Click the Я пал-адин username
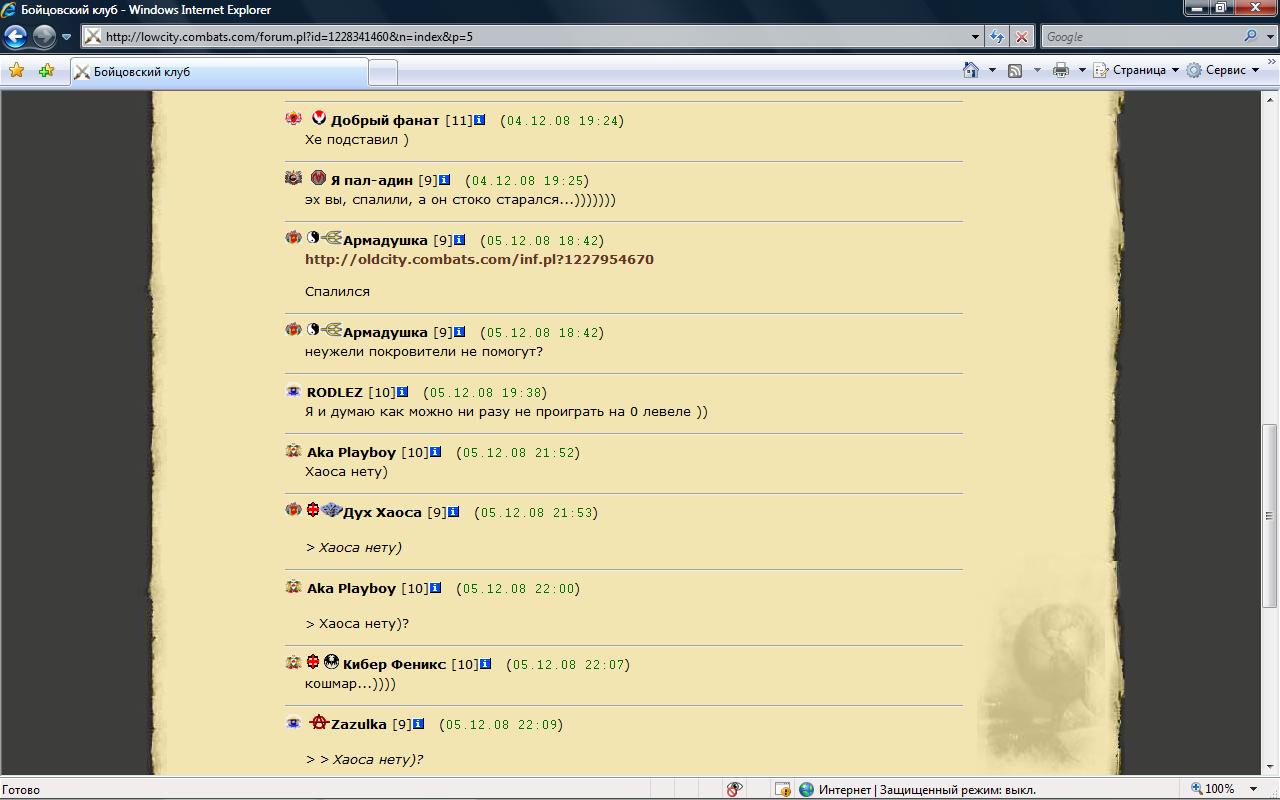 click(x=371, y=180)
